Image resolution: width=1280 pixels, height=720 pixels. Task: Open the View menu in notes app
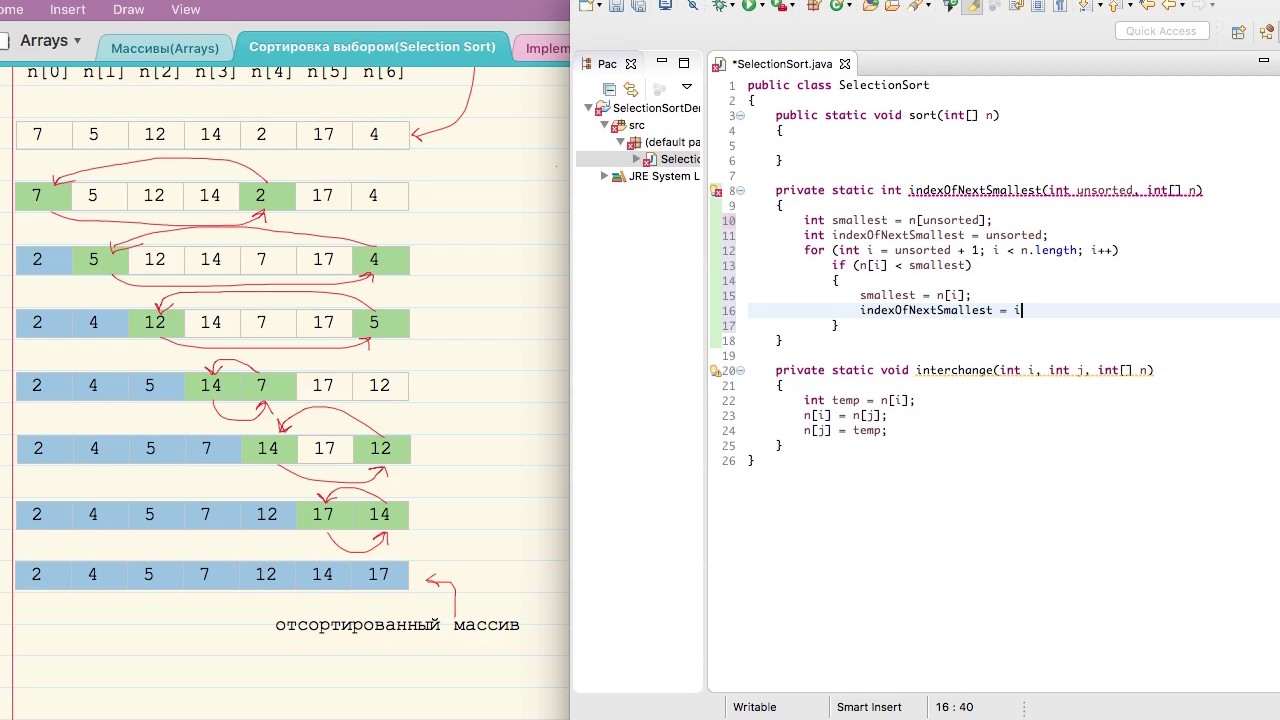pyautogui.click(x=186, y=9)
